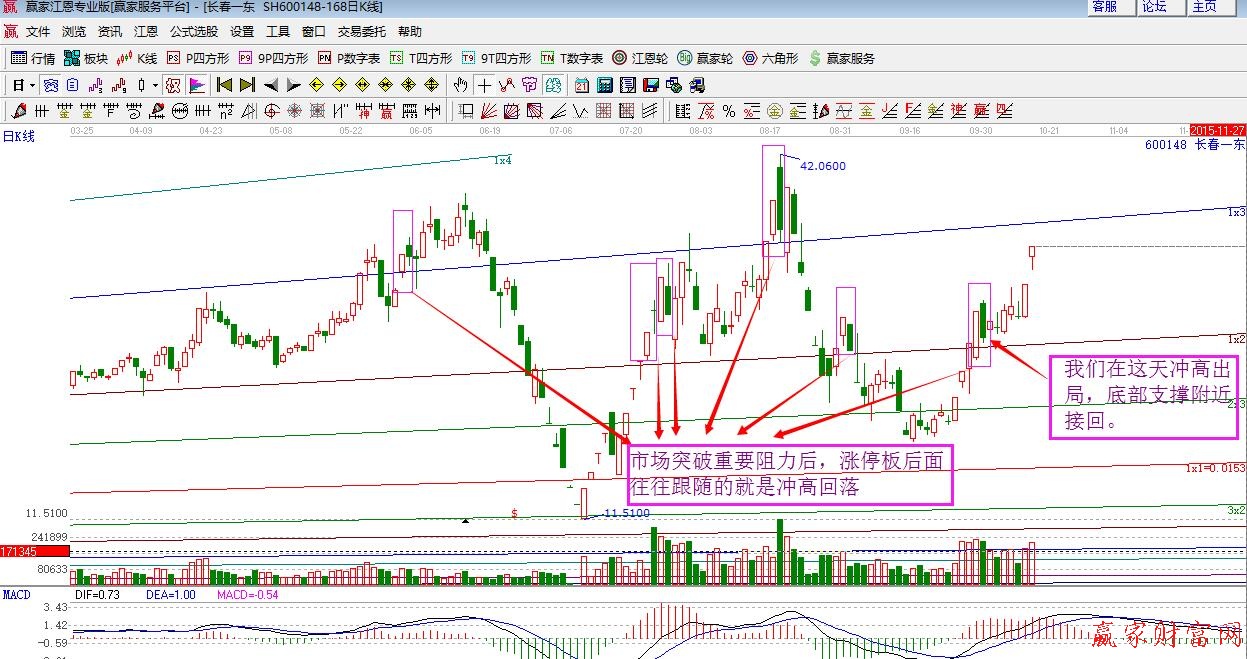
Task: Open the 交易委托 menu
Action: click(362, 32)
